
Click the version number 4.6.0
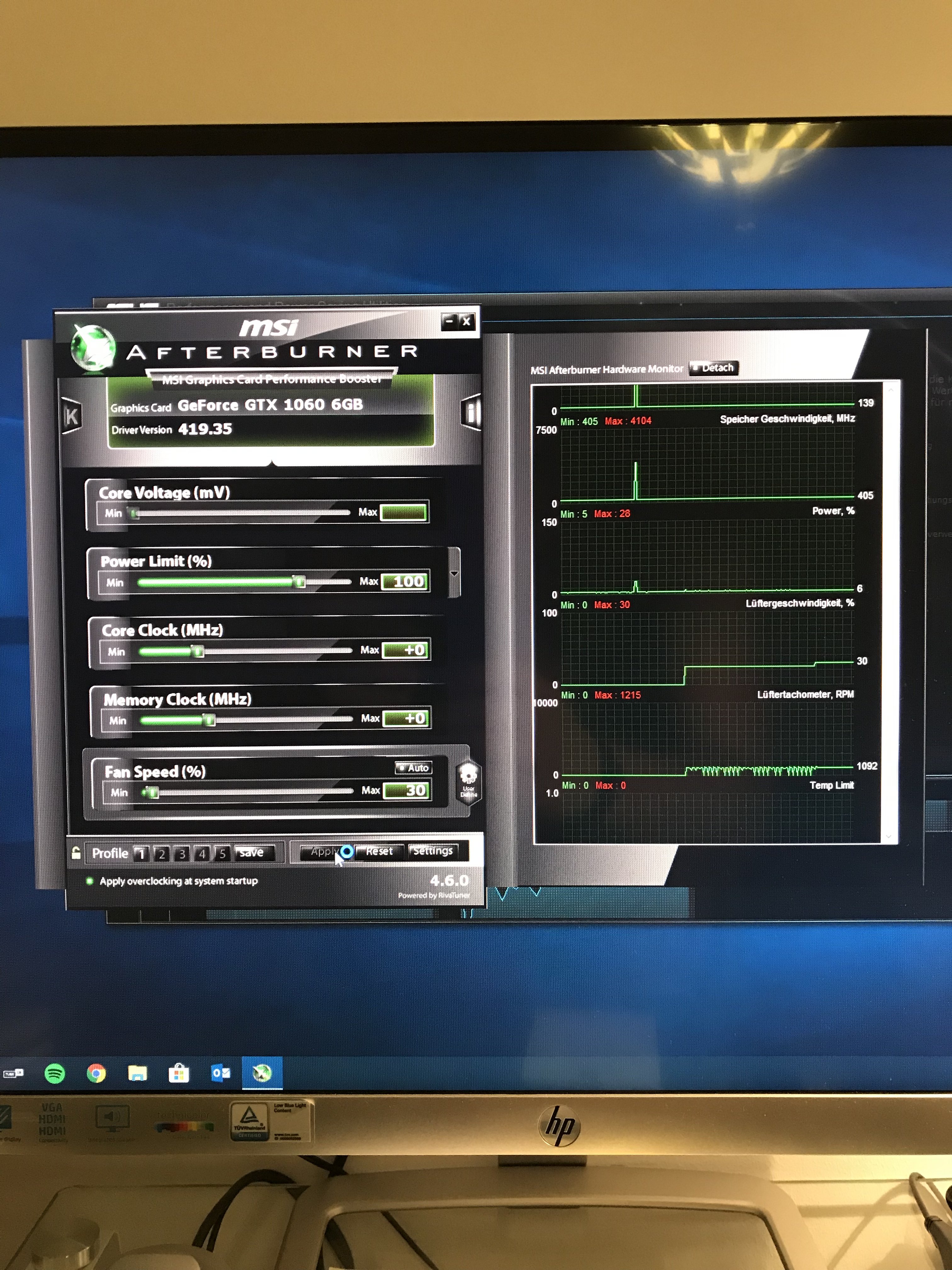coord(449,880)
